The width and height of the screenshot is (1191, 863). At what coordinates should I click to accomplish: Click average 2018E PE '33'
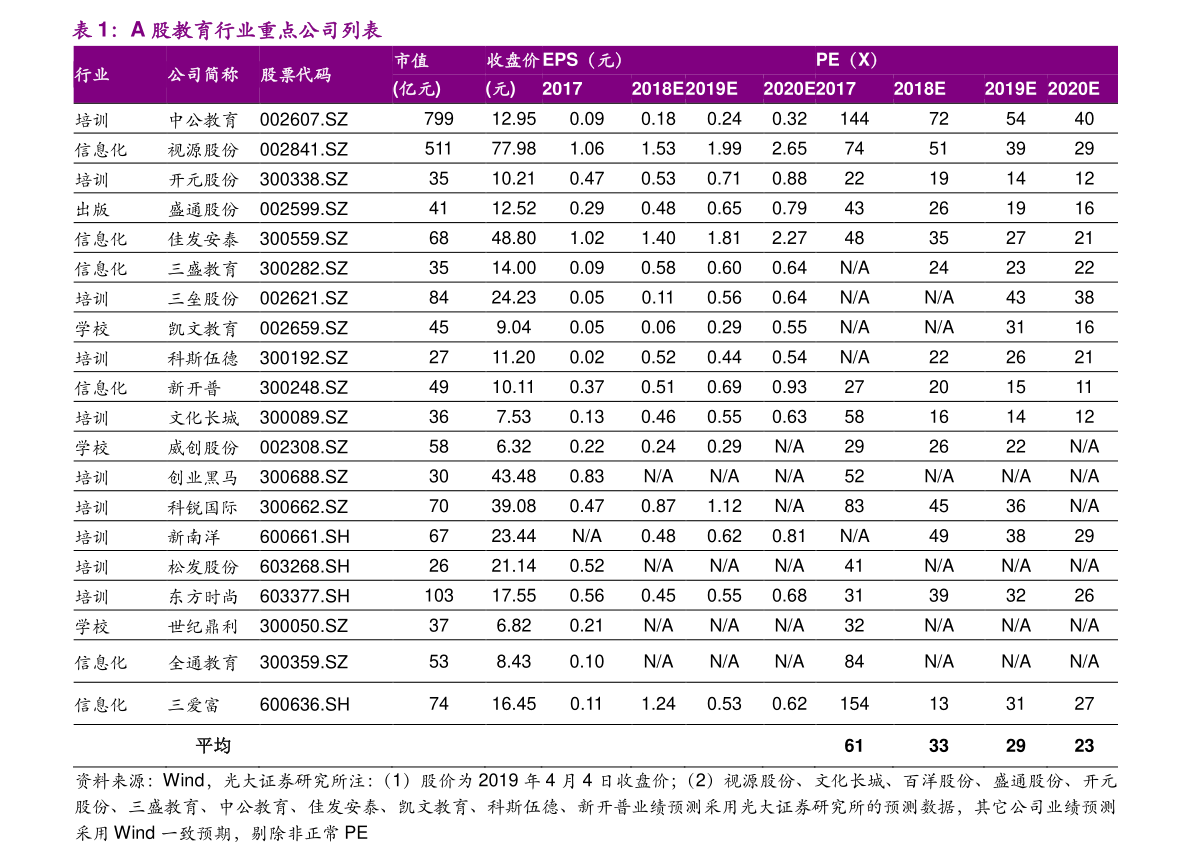(x=939, y=746)
